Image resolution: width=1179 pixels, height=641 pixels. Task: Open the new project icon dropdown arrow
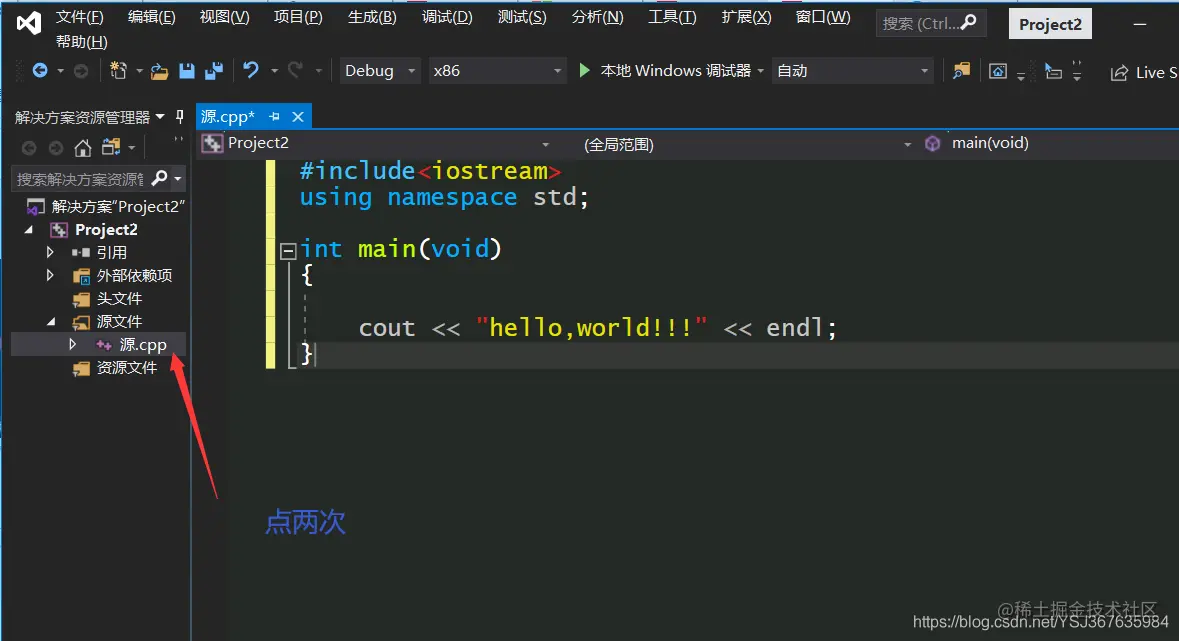coord(139,71)
